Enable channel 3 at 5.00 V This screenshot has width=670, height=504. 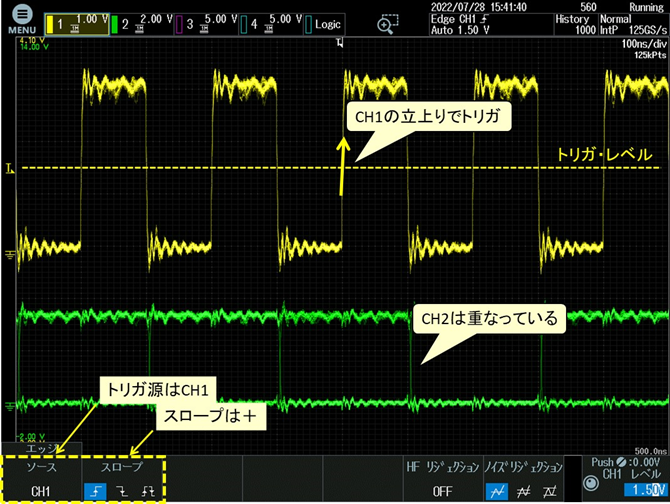point(206,24)
